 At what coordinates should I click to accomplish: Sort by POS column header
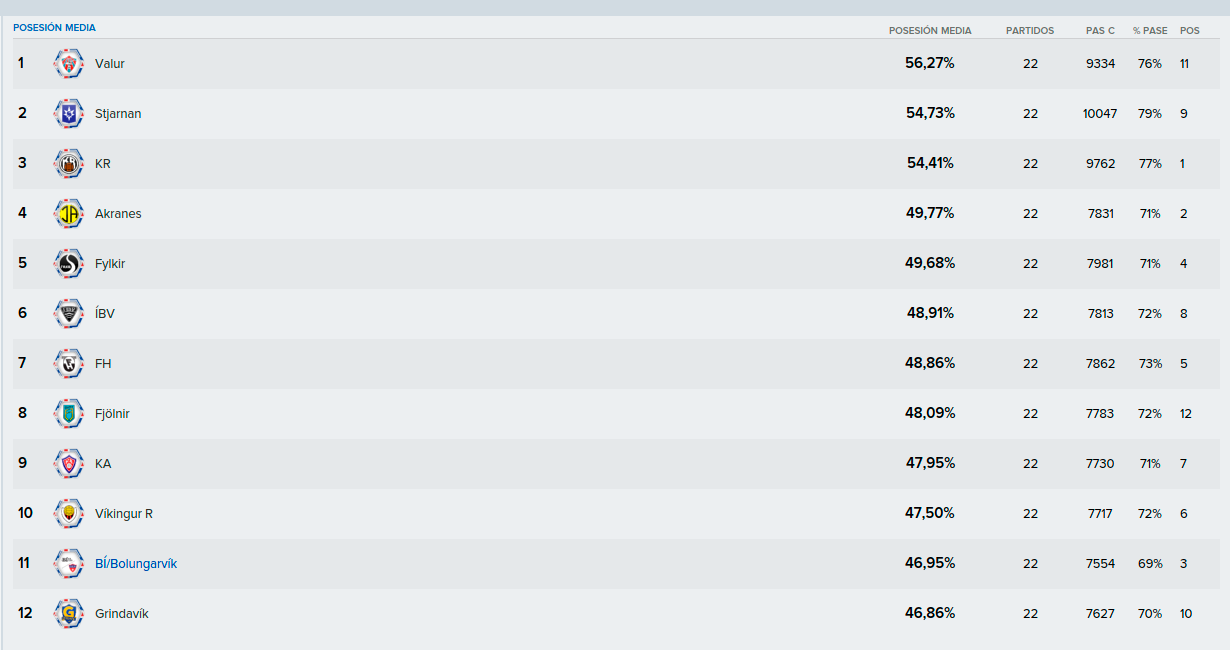[x=1190, y=31]
